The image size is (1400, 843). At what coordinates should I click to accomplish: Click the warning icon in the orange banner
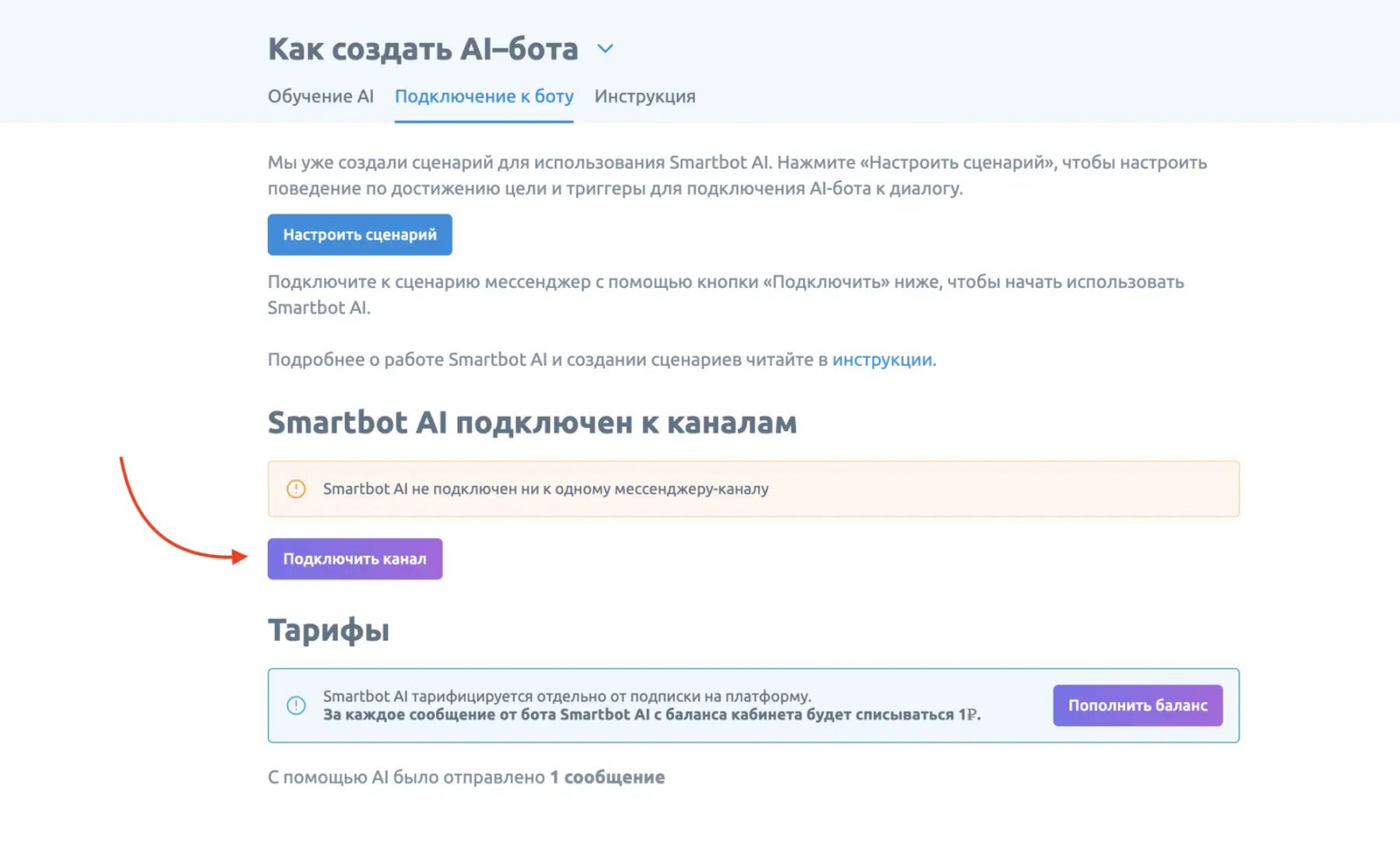tap(297, 488)
